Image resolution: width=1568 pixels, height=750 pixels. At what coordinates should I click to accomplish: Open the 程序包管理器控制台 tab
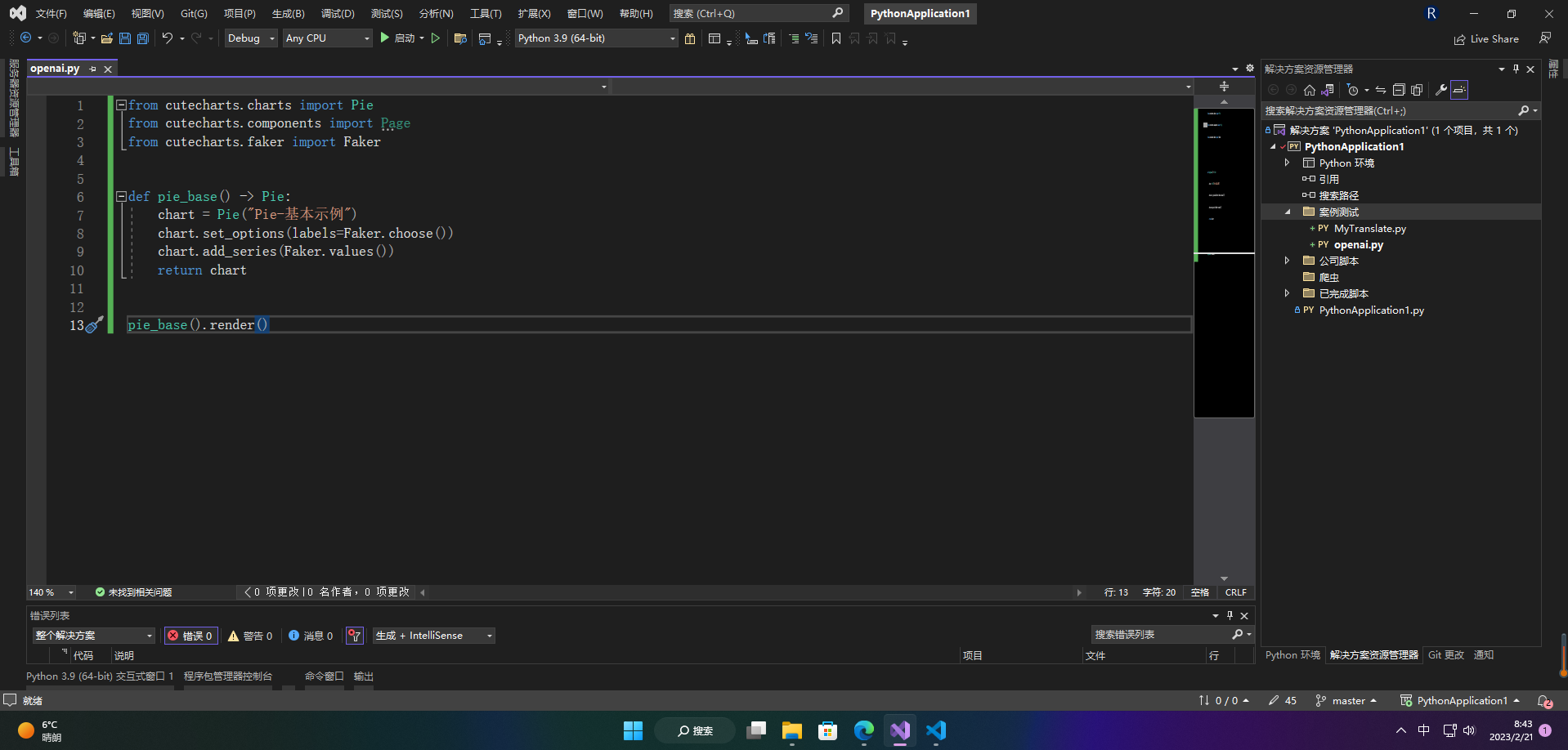pos(228,676)
